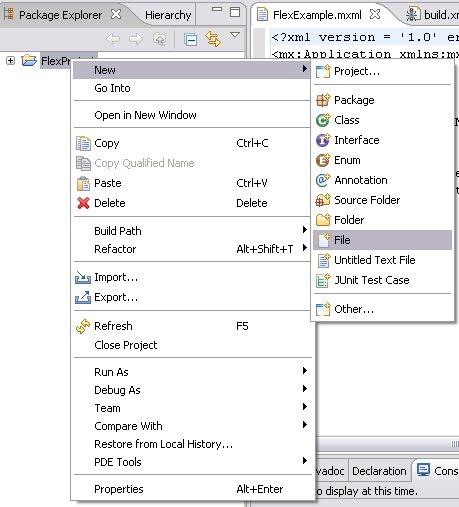Select the FlexExample.mxml editor tab

pos(317,15)
